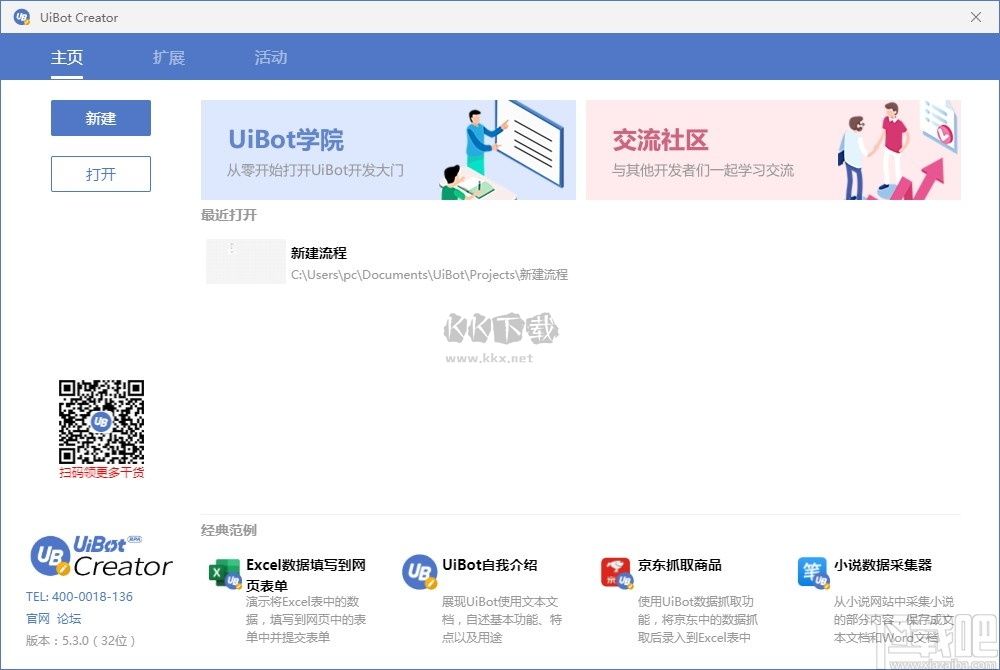Click the 打开 button
The width and height of the screenshot is (1000, 670).
(x=101, y=174)
